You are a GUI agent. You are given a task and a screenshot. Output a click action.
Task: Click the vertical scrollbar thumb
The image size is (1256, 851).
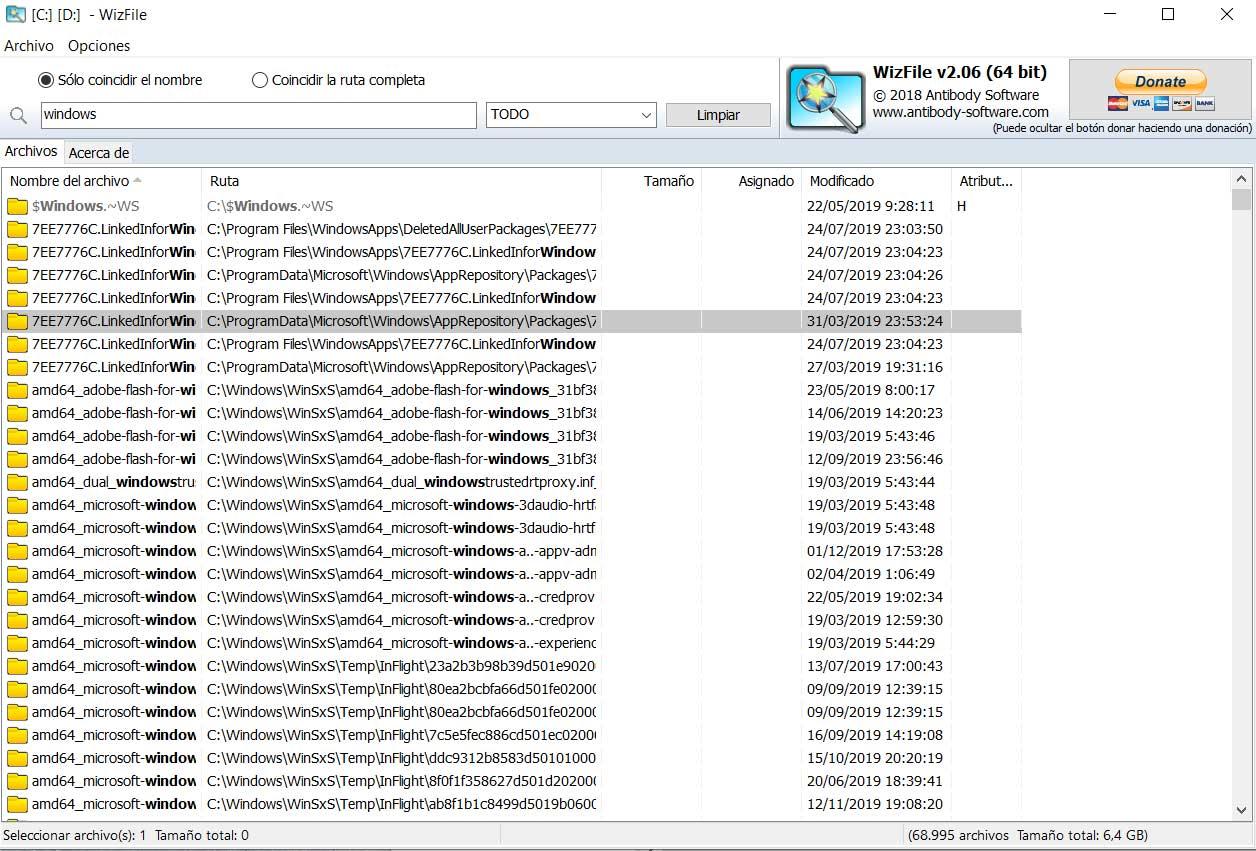point(1241,200)
